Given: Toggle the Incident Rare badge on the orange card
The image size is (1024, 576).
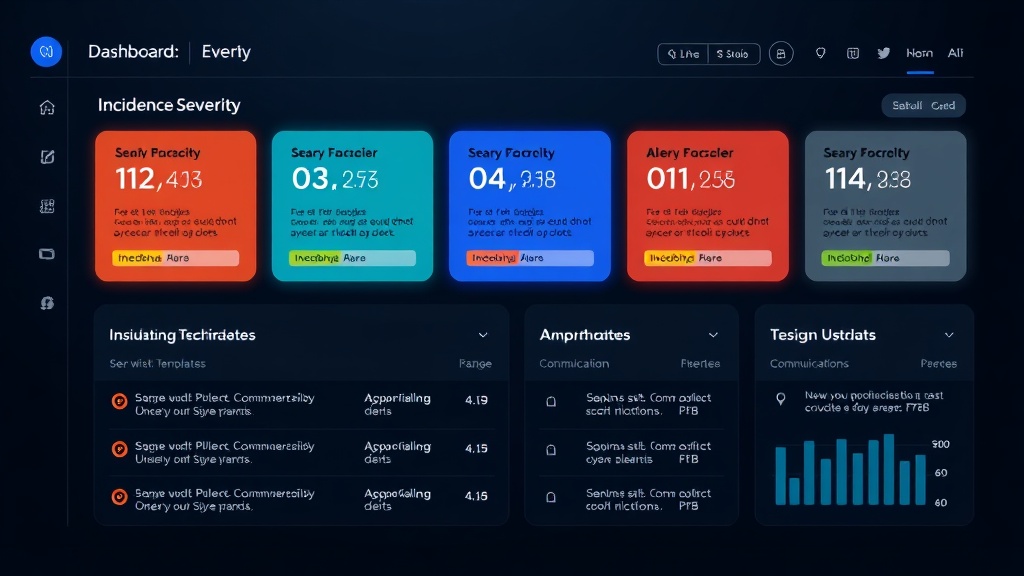Looking at the screenshot, I should coord(176,258).
